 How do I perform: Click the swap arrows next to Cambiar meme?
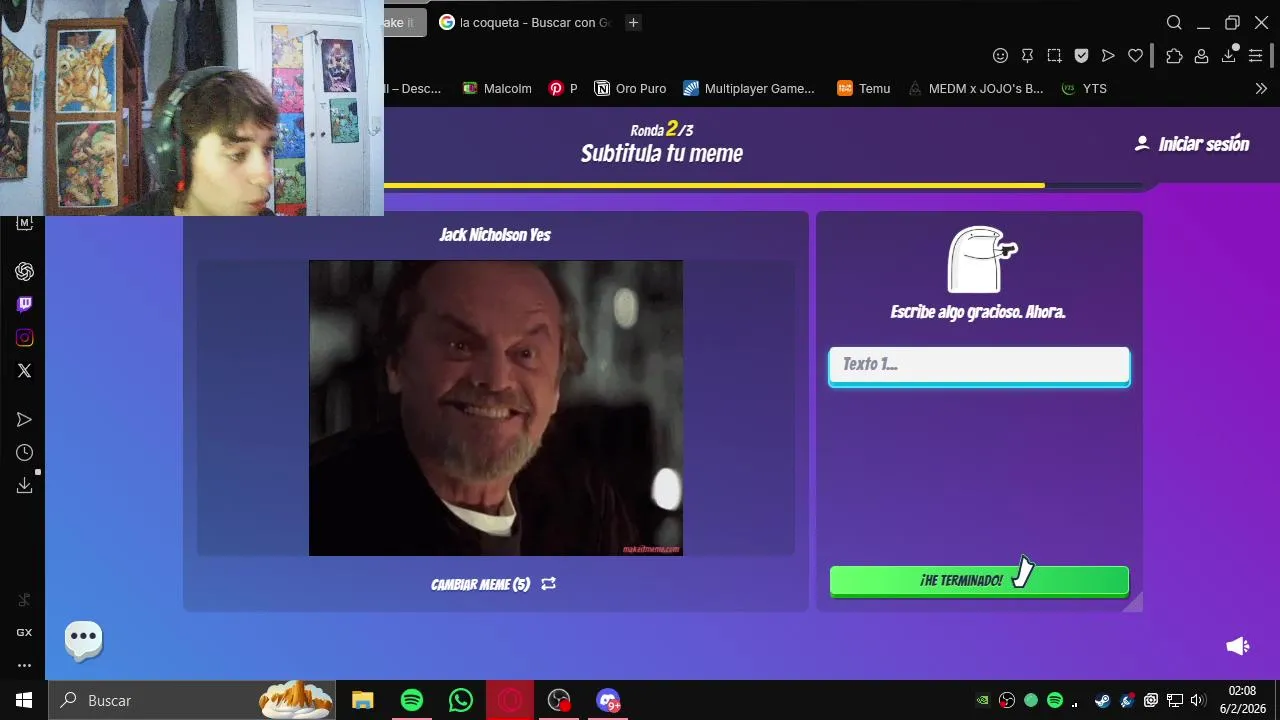(x=548, y=584)
